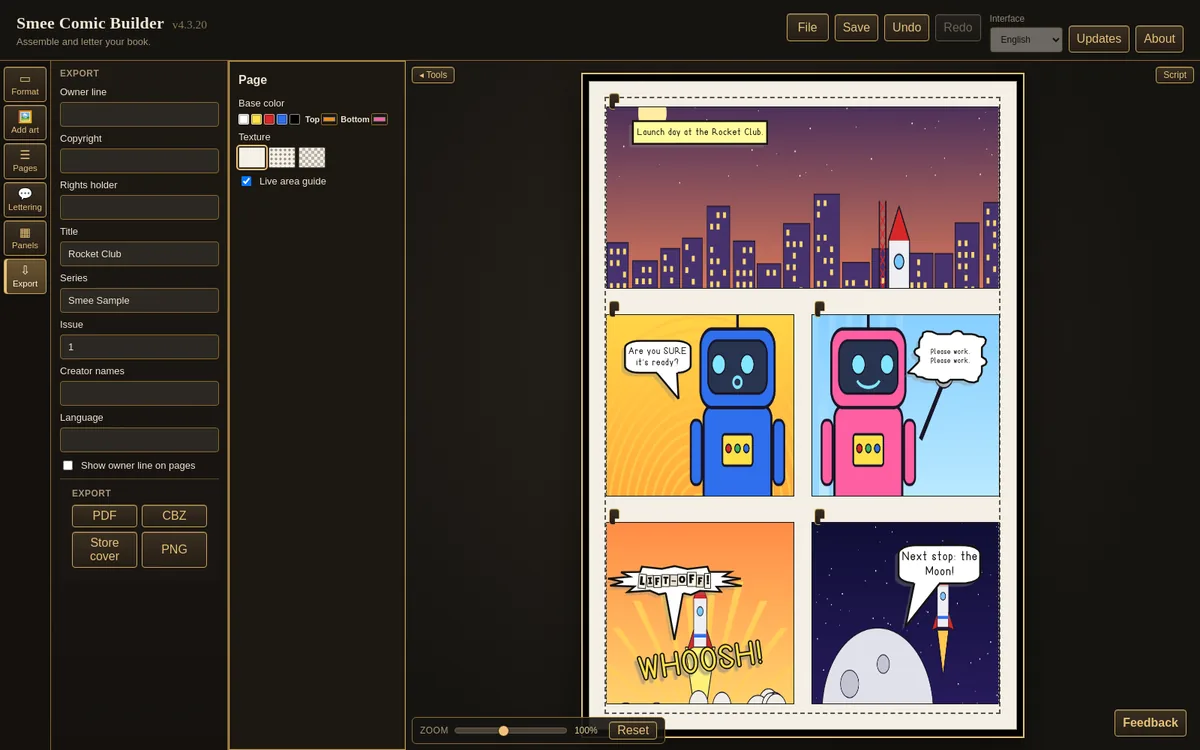Enable Show owner line on pages
Viewport: 1200px width, 750px height.
point(68,465)
